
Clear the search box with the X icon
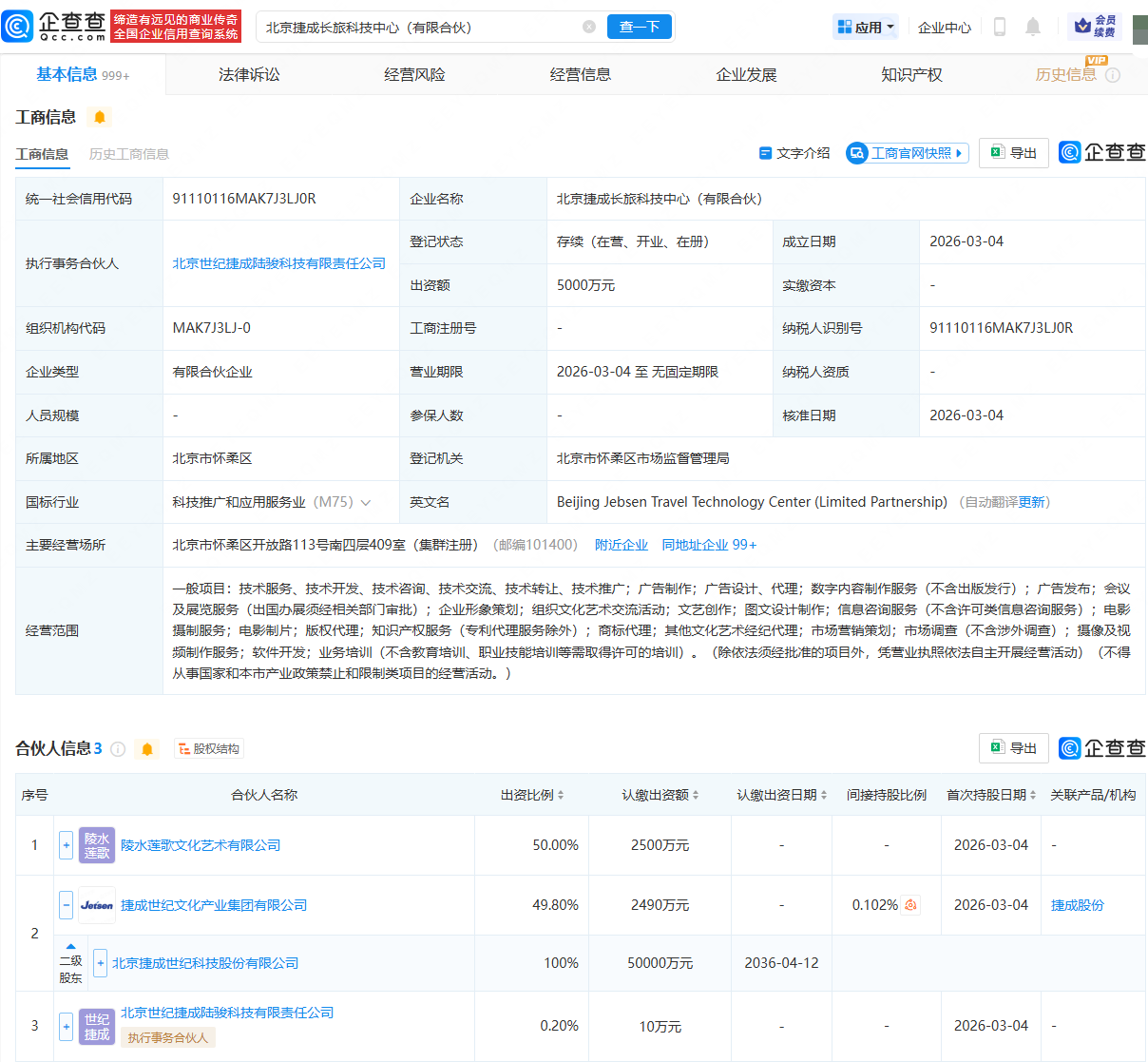click(588, 27)
